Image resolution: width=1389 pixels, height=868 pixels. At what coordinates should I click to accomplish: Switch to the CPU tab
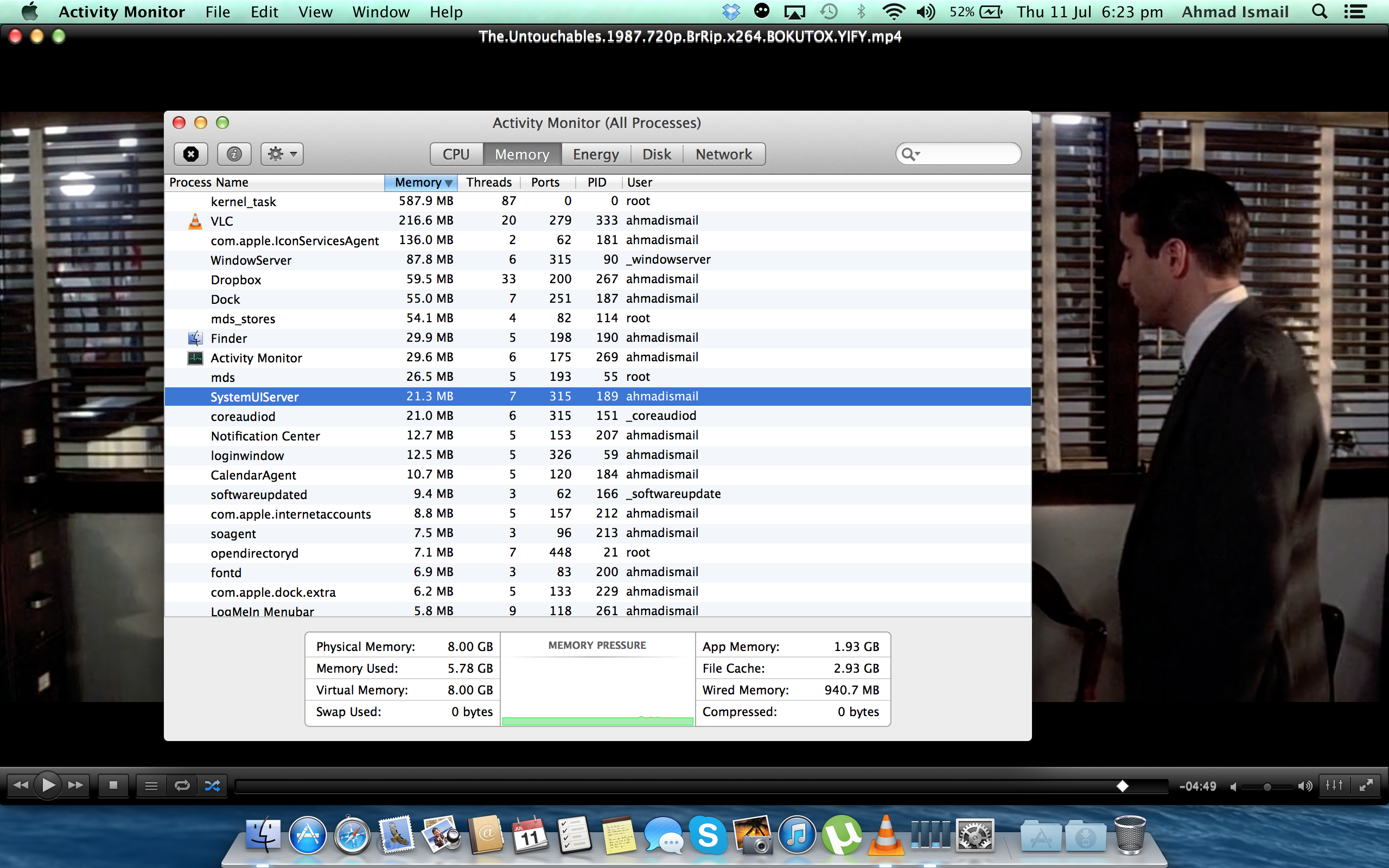(456, 154)
